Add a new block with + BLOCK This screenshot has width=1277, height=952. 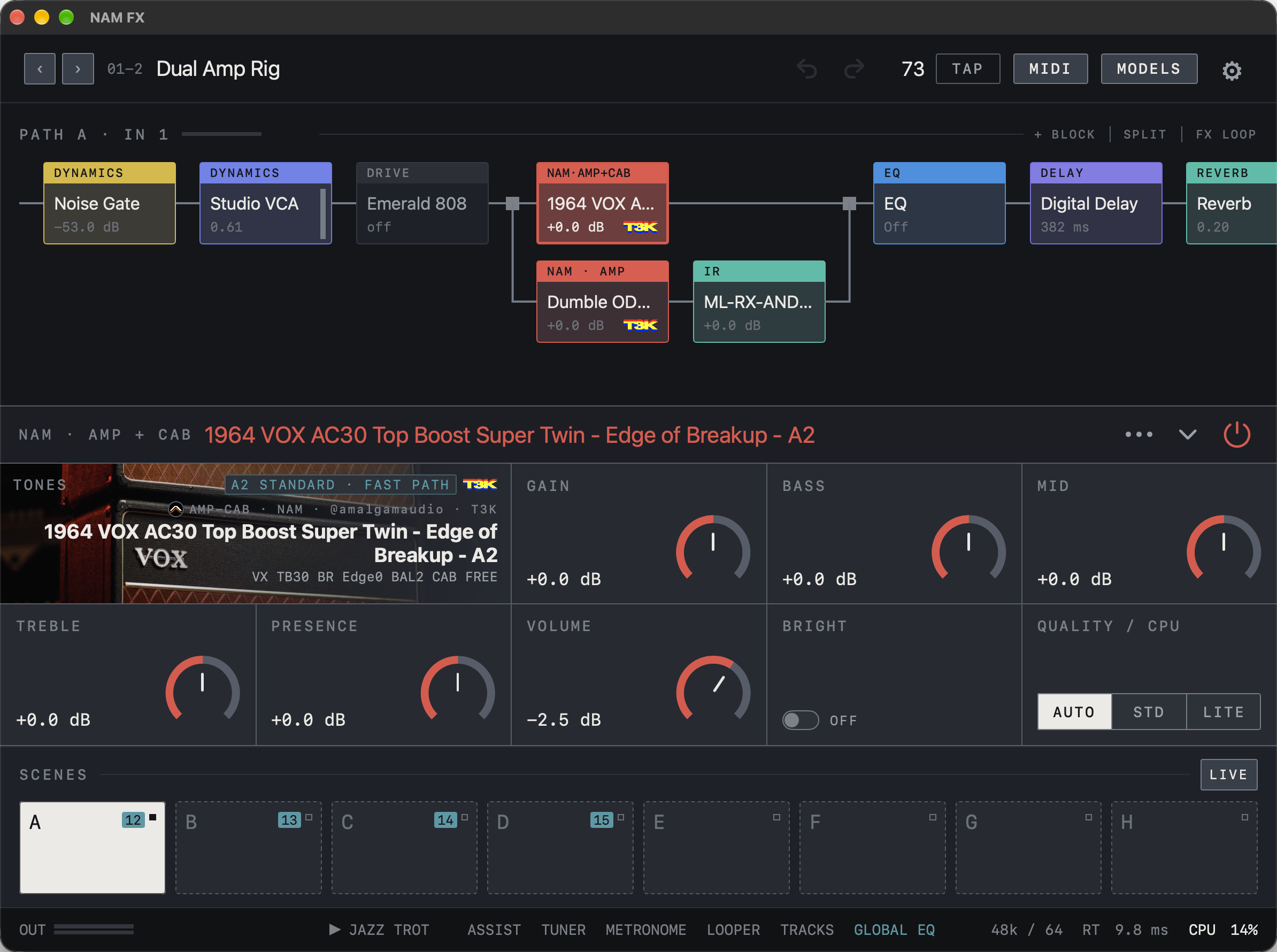point(1064,134)
